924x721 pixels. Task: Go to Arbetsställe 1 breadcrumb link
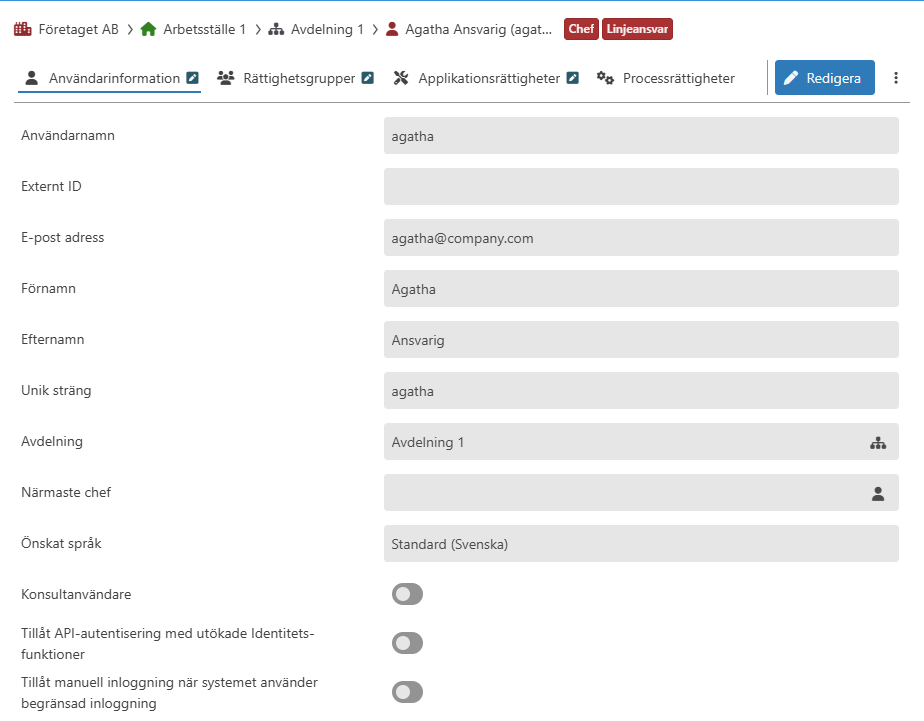point(204,29)
